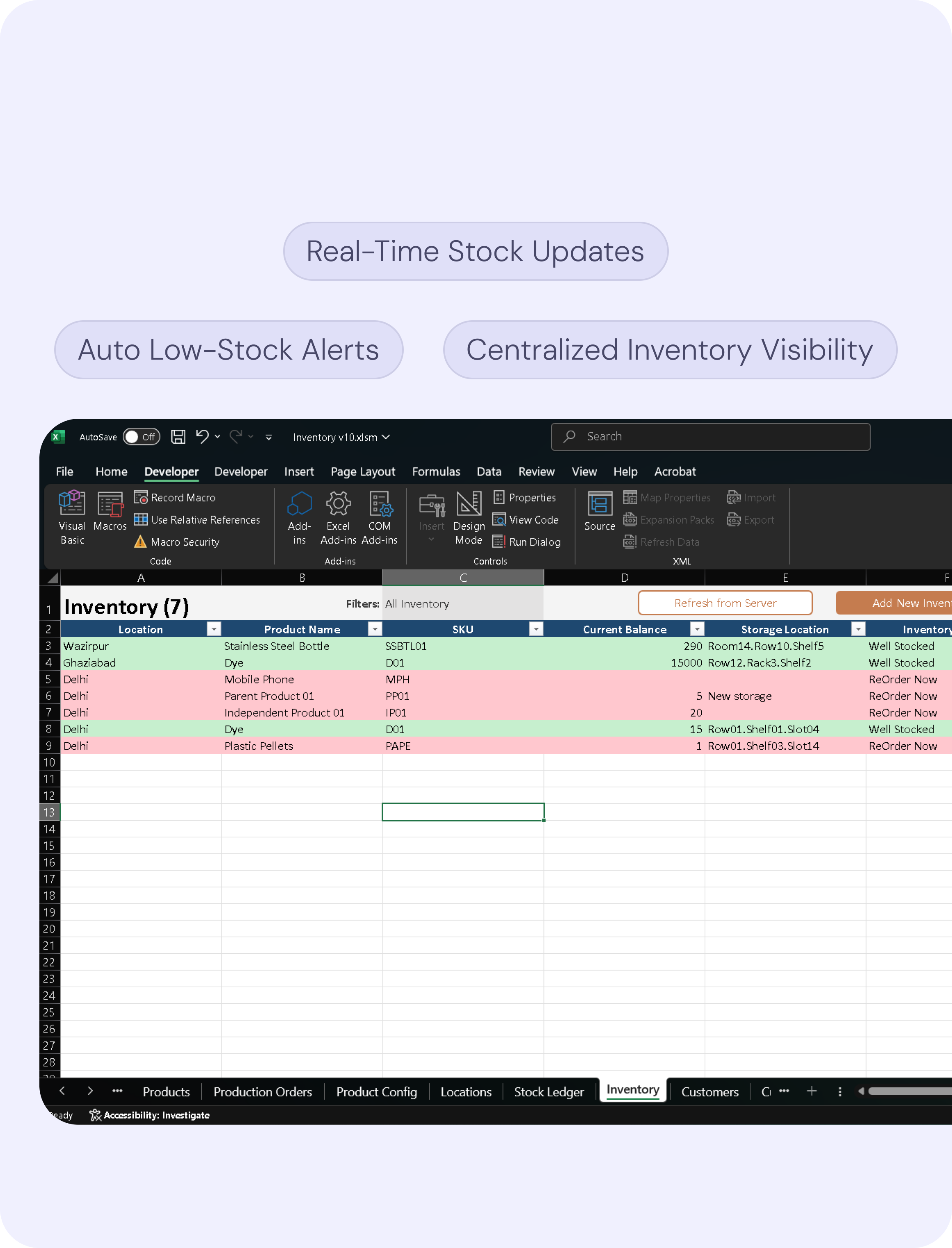Click the Excel Add-ins gear icon

point(338,503)
